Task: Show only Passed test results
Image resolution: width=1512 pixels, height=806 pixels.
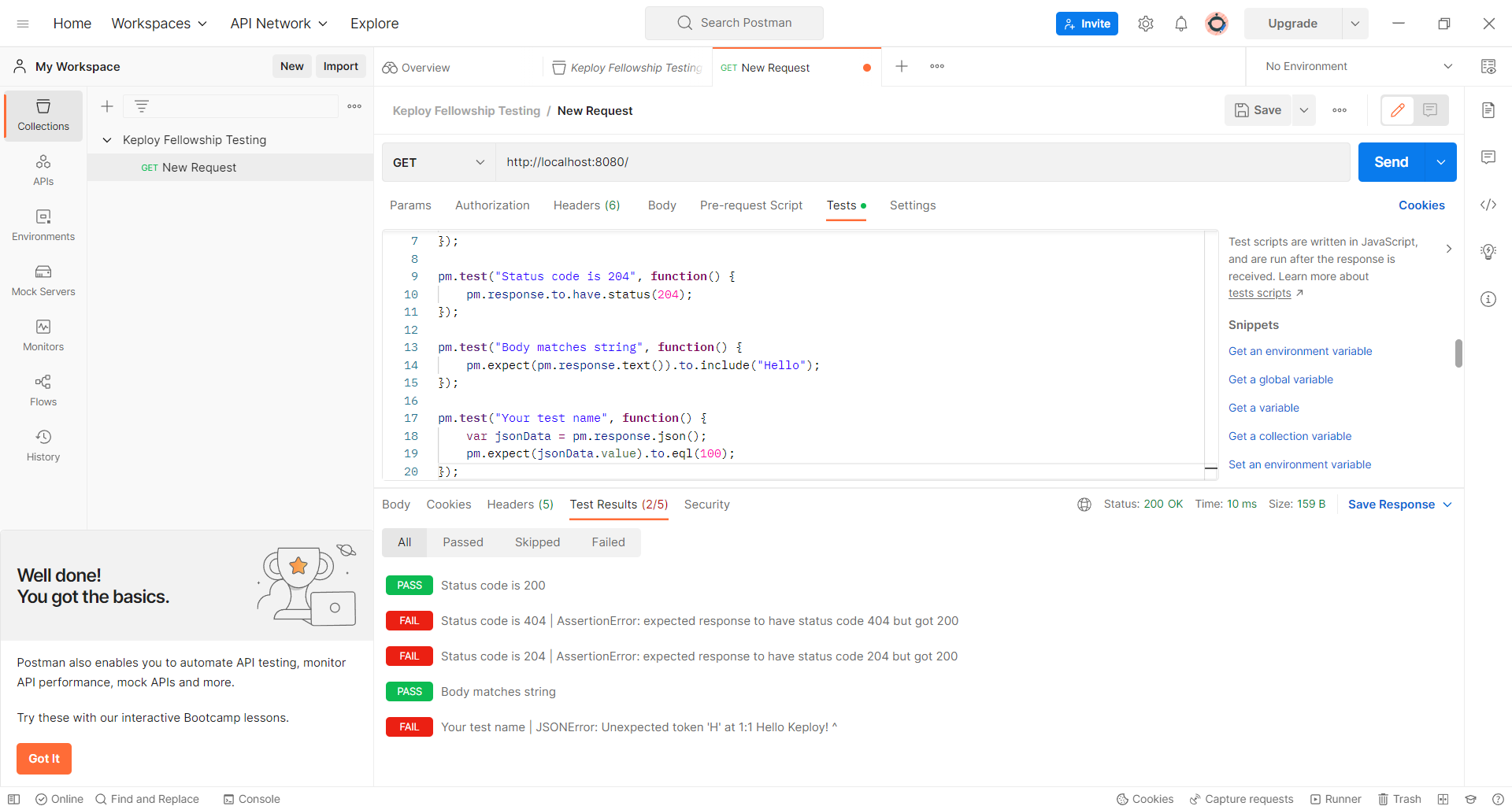Action: [x=463, y=542]
